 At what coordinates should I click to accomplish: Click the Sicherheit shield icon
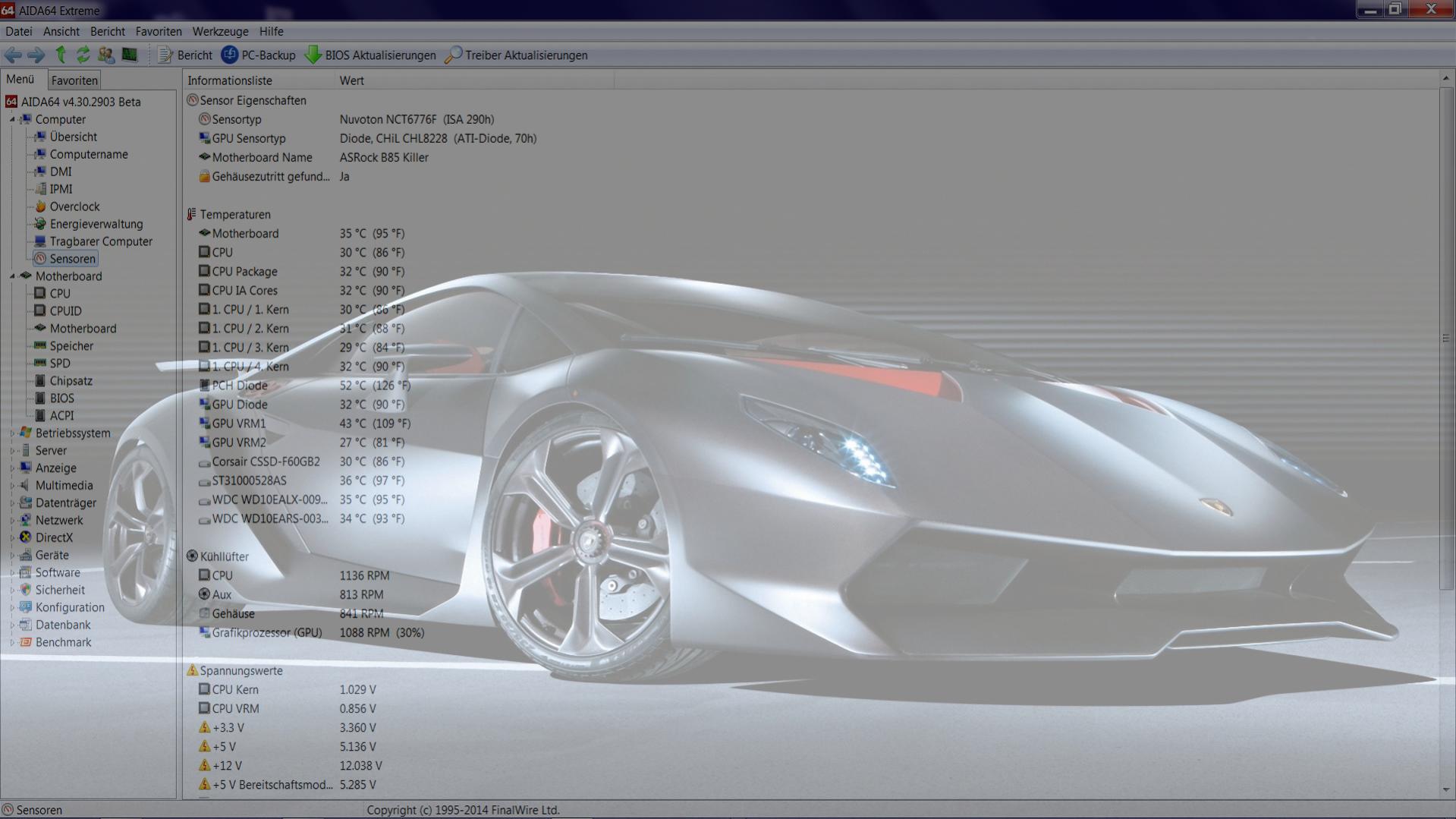click(26, 591)
